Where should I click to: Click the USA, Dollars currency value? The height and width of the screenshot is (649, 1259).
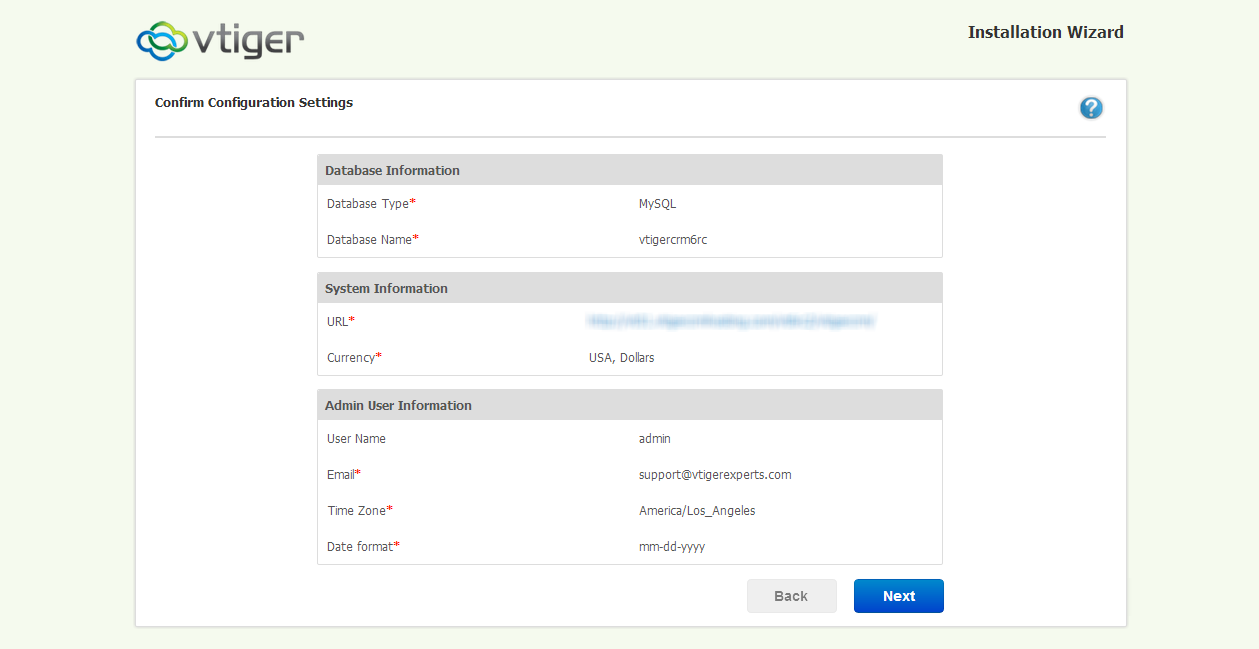tap(621, 358)
